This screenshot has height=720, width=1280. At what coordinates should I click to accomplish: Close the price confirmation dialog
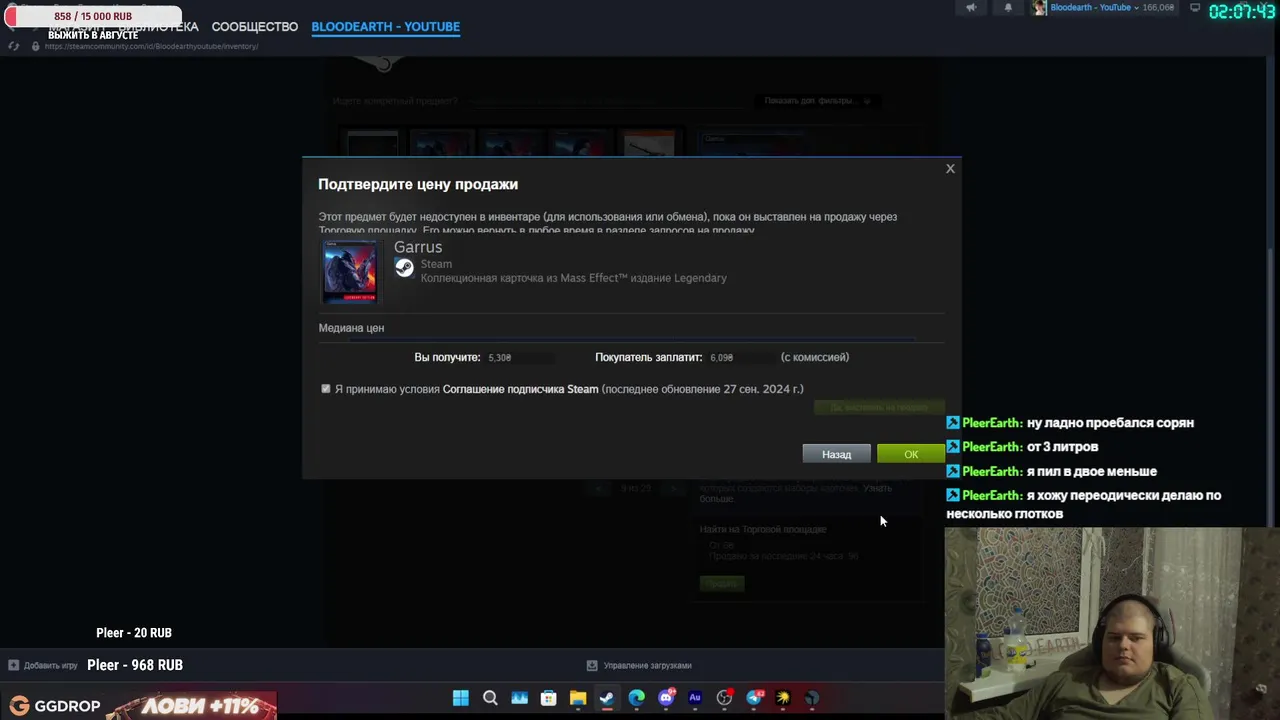950,169
